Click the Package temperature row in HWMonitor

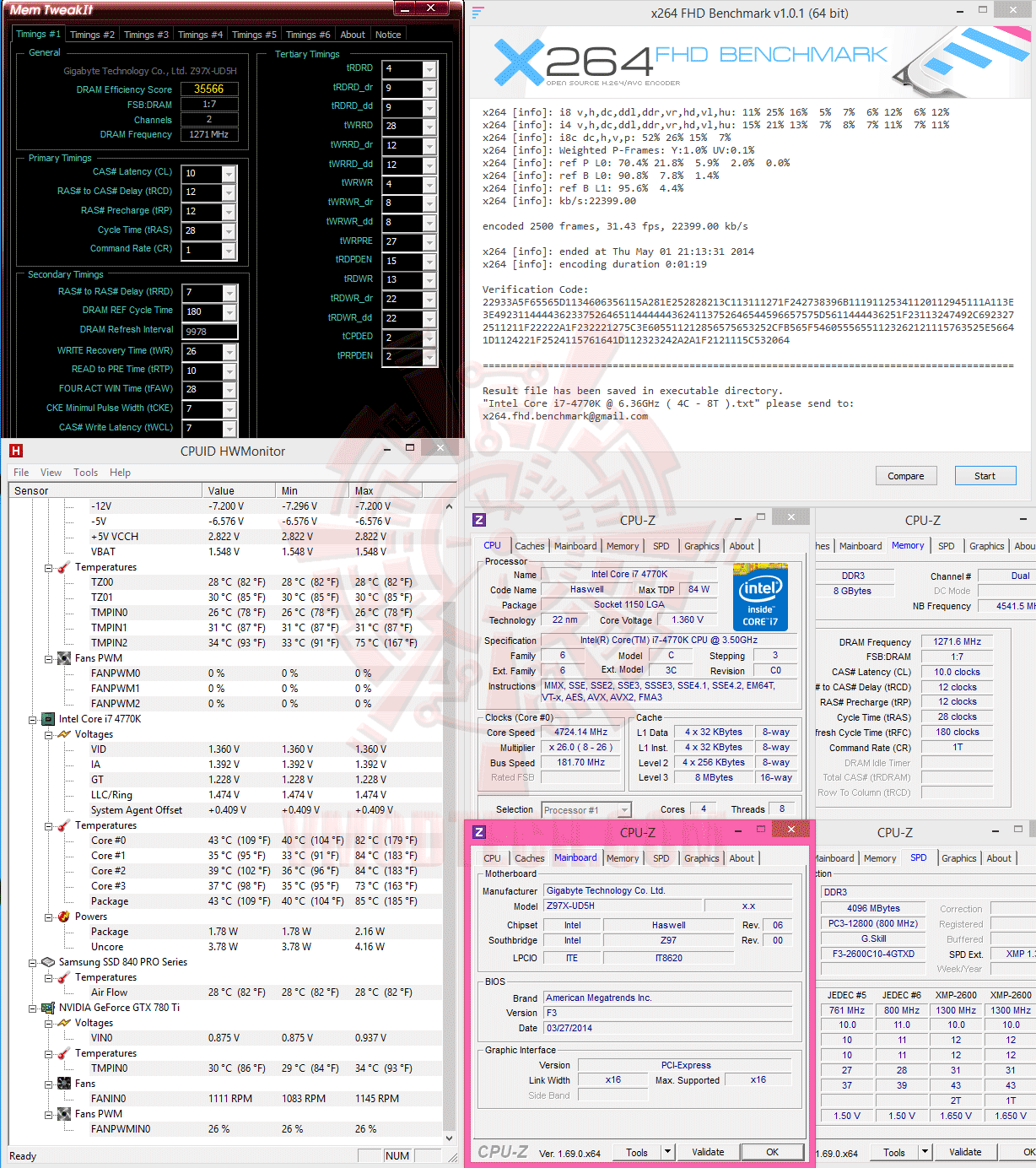pyautogui.click(x=226, y=901)
